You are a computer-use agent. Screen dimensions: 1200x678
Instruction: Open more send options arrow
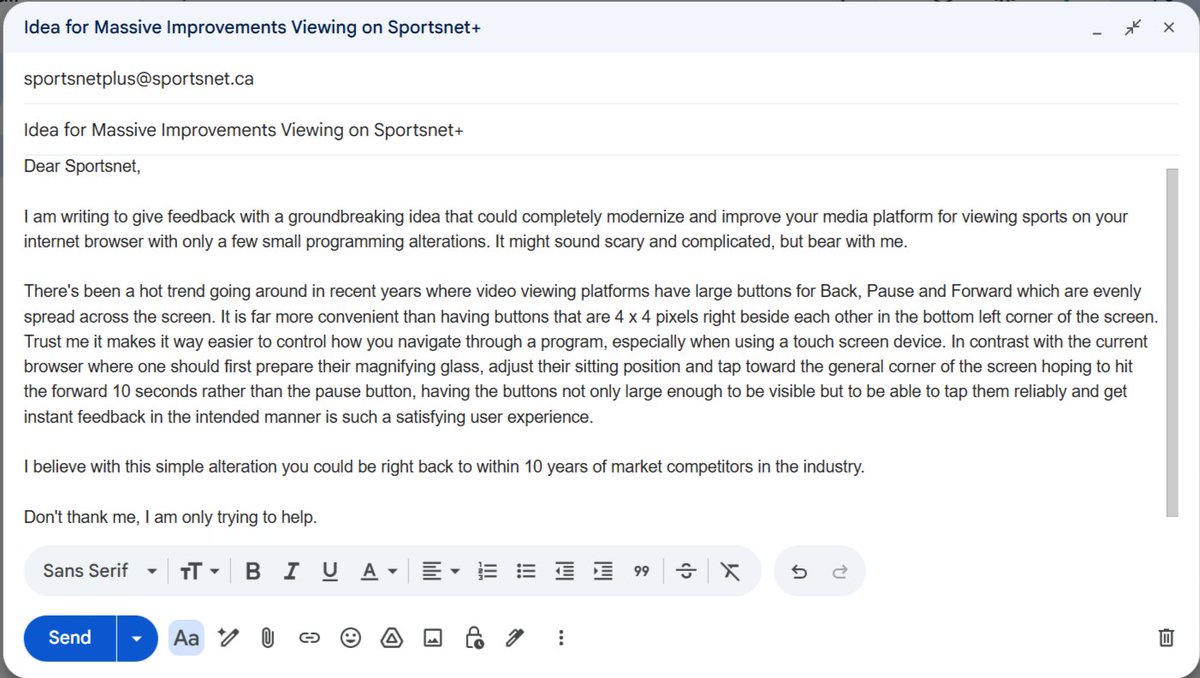click(x=137, y=638)
